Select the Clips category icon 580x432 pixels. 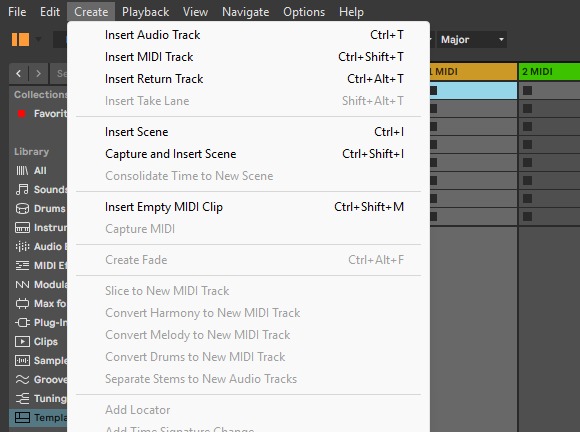coord(22,341)
